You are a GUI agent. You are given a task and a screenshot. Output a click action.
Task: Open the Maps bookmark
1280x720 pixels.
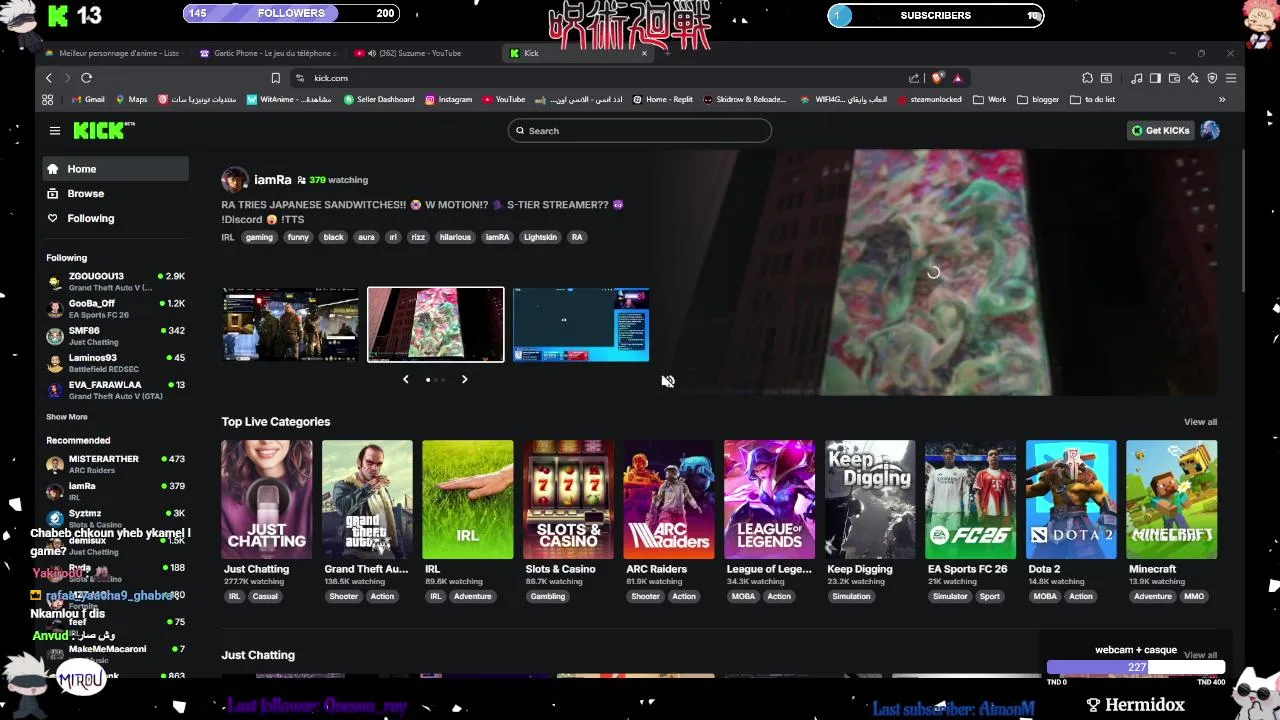(131, 100)
